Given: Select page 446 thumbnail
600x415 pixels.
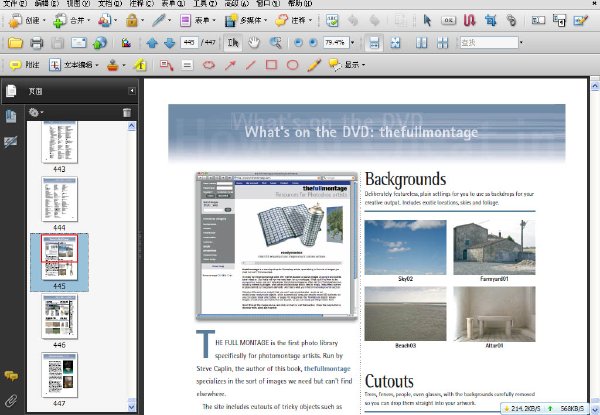Looking at the screenshot, I should (59, 316).
